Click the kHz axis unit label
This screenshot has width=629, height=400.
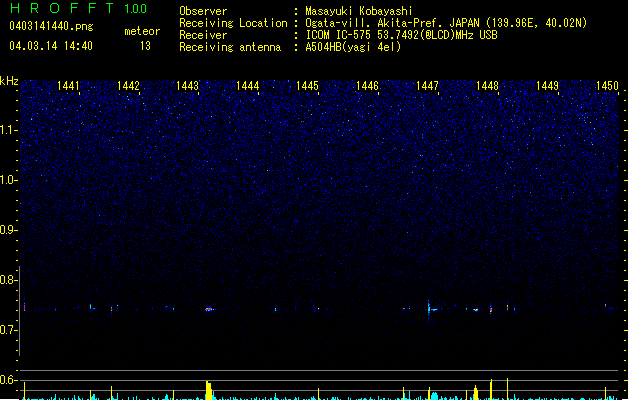pyautogui.click(x=9, y=81)
